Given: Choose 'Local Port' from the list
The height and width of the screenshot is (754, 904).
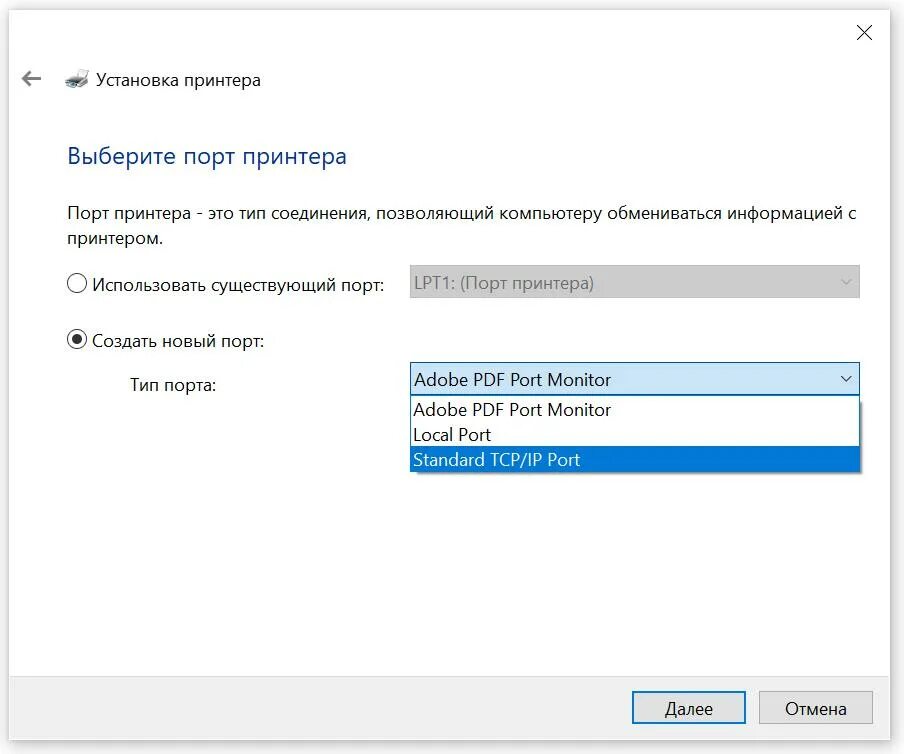Looking at the screenshot, I should click(x=634, y=435).
